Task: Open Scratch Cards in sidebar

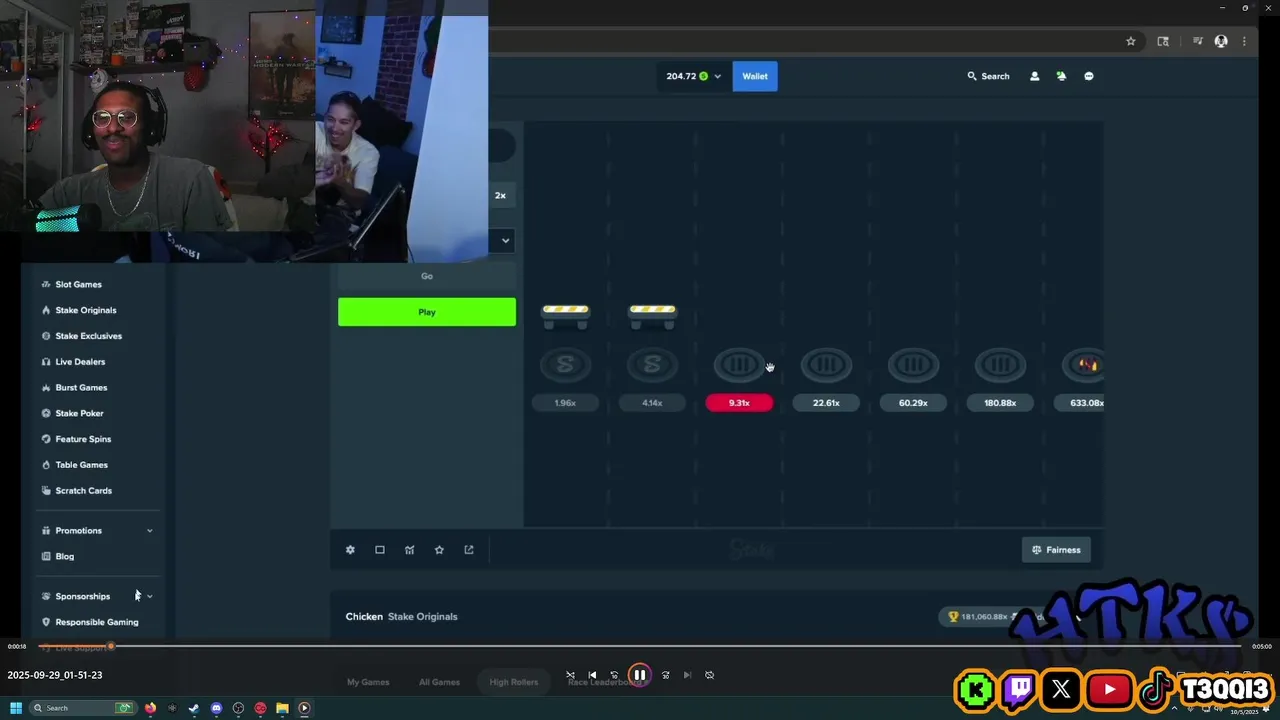Action: pos(83,491)
